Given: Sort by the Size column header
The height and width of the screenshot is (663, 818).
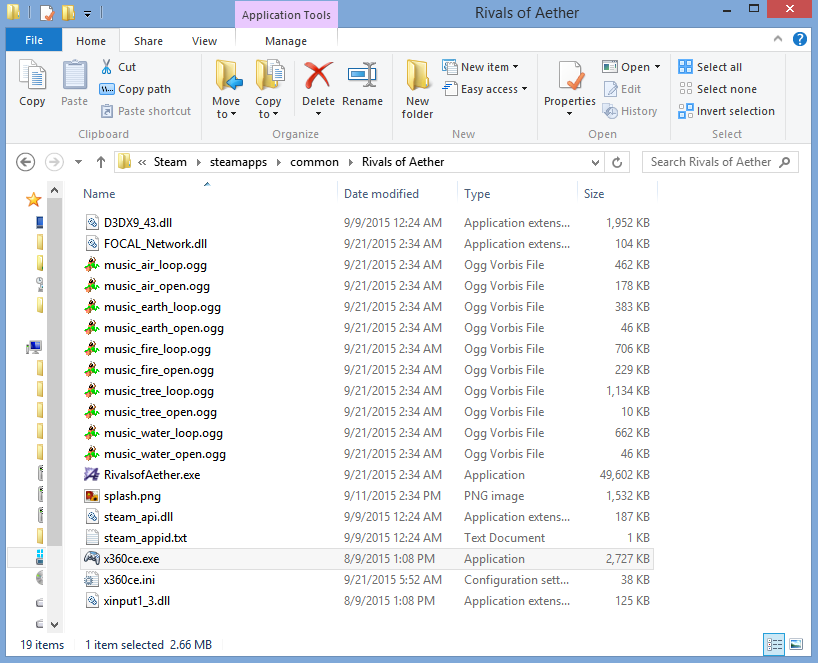Looking at the screenshot, I should (x=617, y=194).
